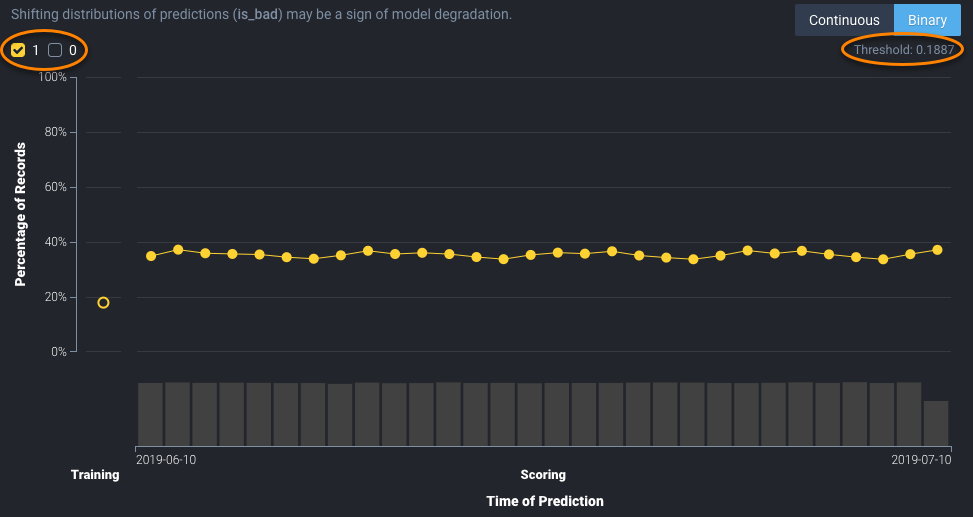Click the Scoring axis label

pyautogui.click(x=543, y=475)
